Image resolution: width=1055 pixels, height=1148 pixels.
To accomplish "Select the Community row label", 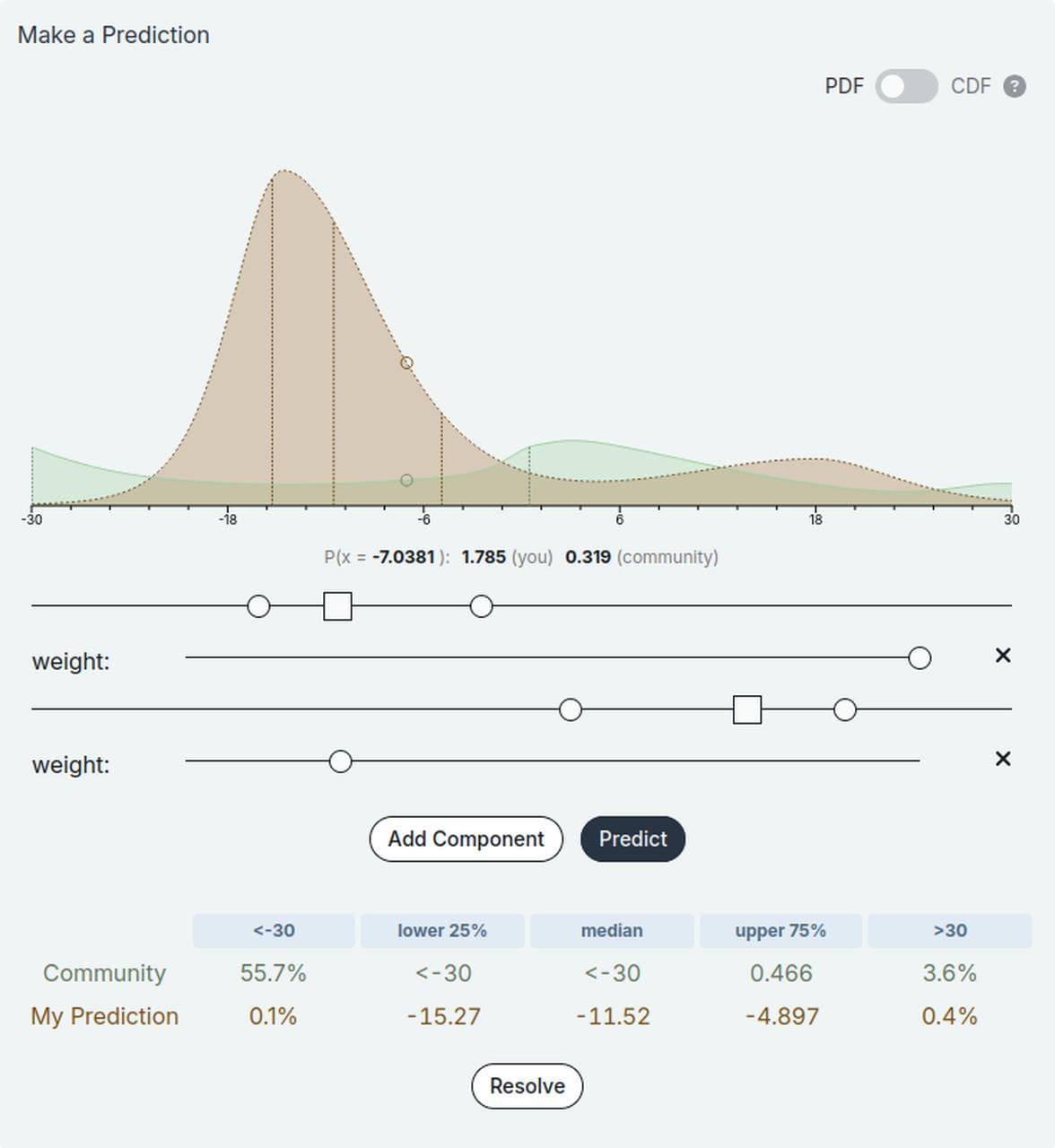I will (104, 973).
